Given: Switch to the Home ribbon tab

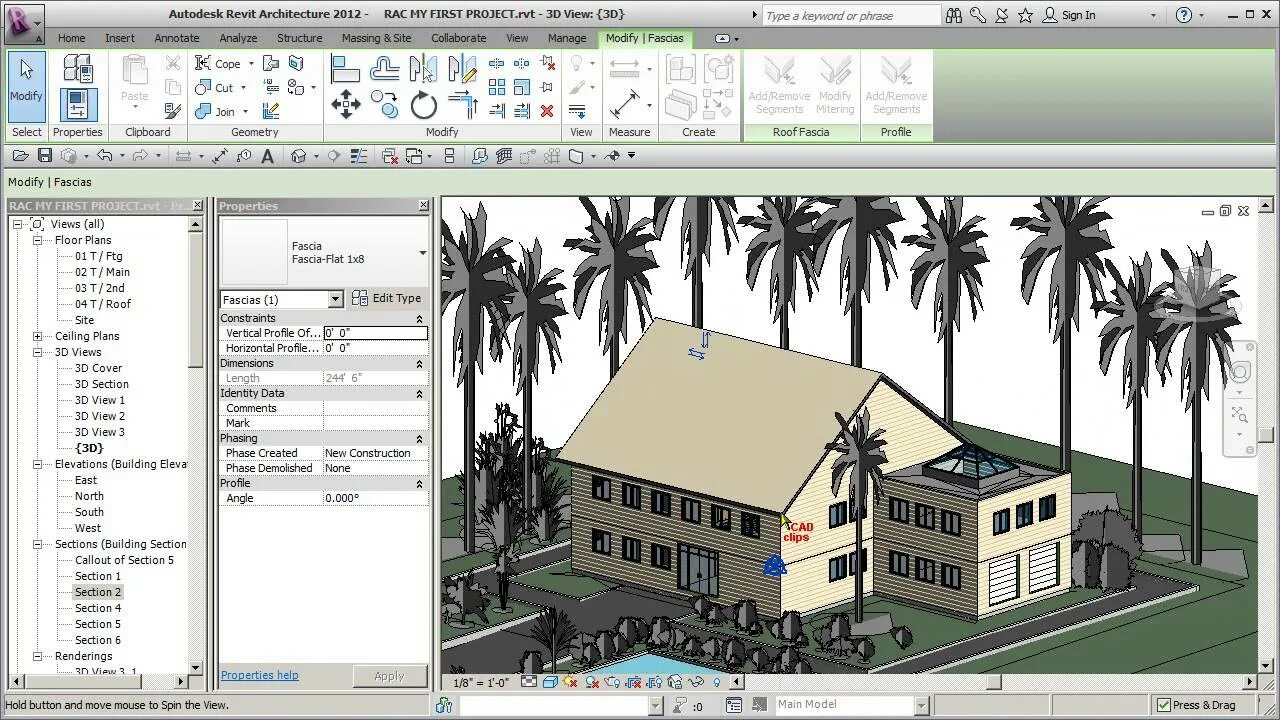Looking at the screenshot, I should tap(71, 38).
